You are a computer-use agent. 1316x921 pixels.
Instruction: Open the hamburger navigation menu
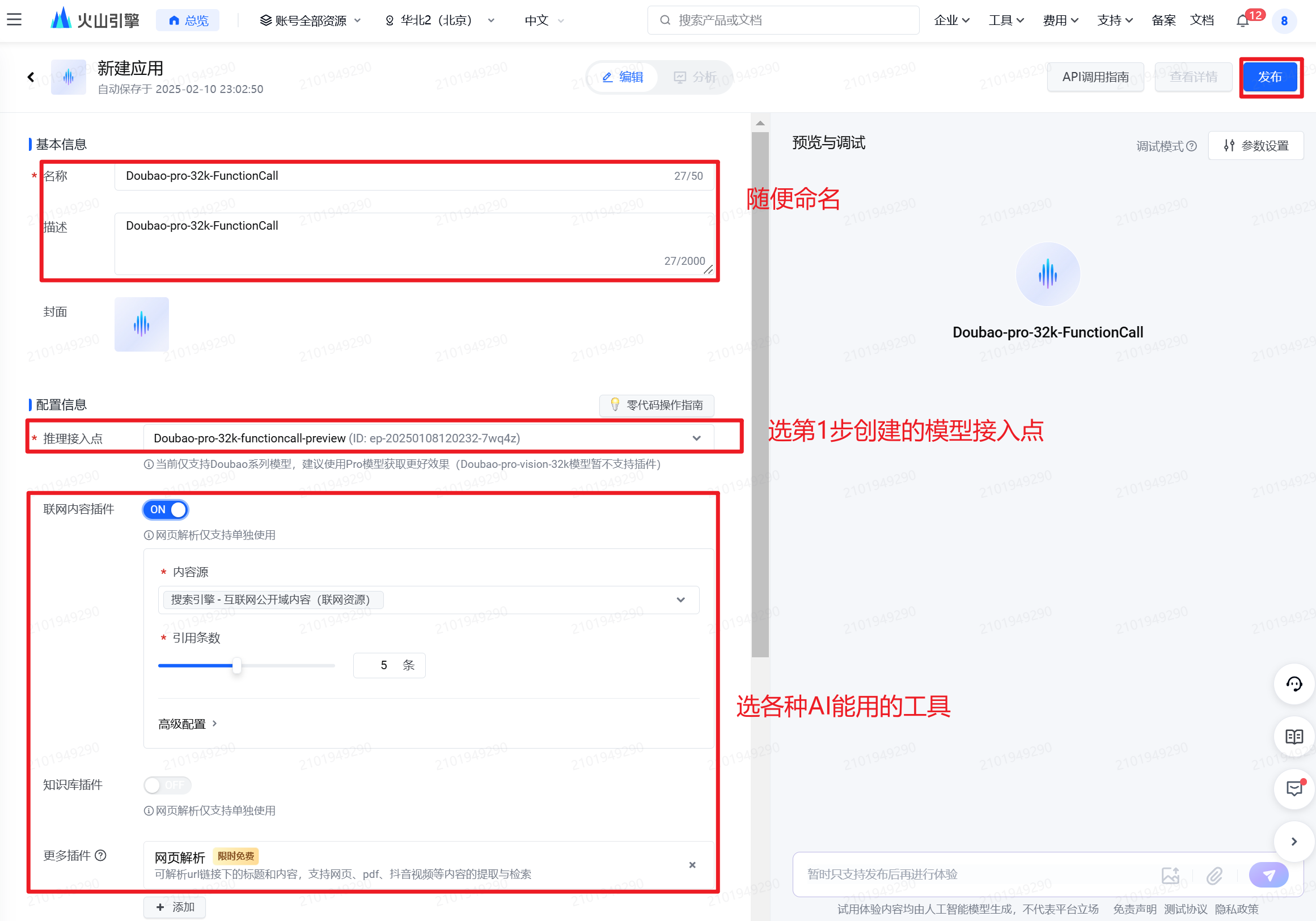point(14,20)
